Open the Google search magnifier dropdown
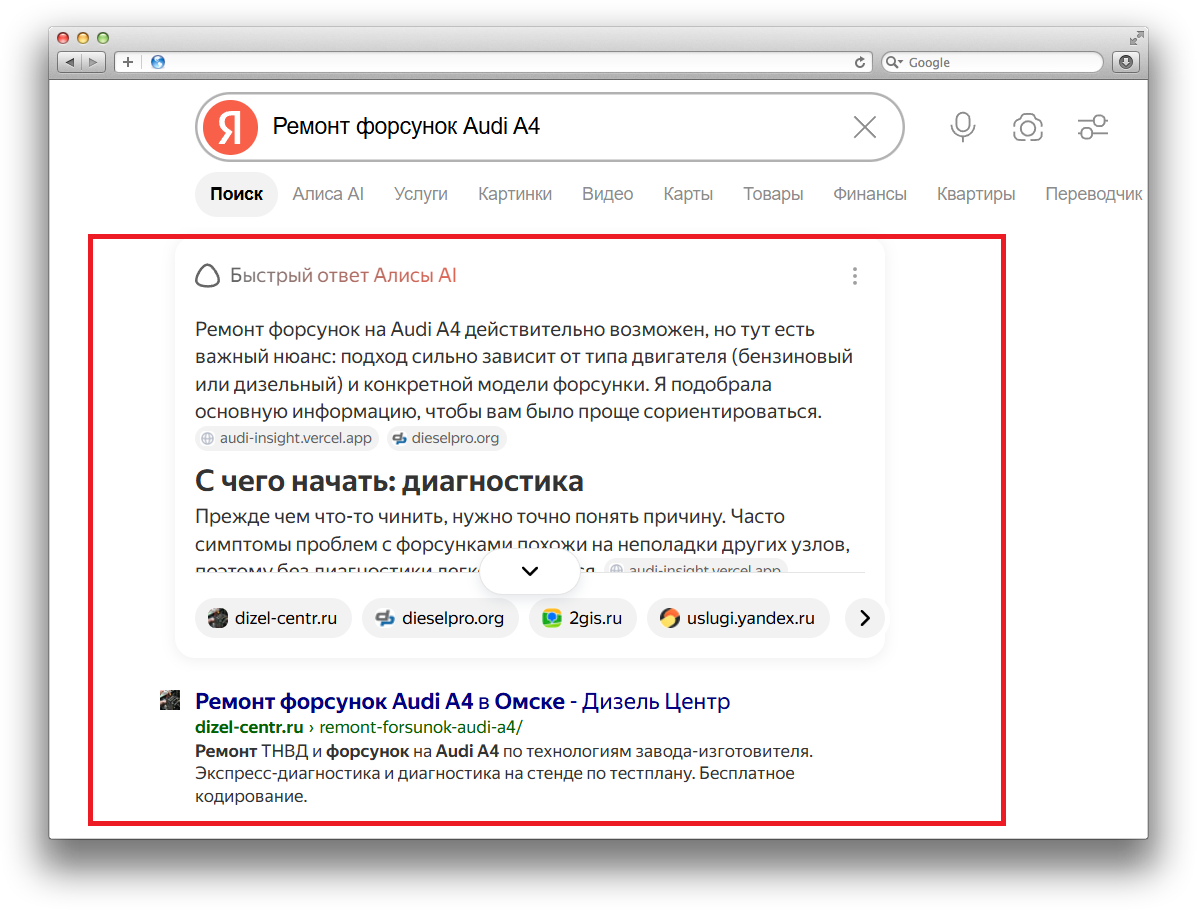The height and width of the screenshot is (910, 1197). pos(894,62)
